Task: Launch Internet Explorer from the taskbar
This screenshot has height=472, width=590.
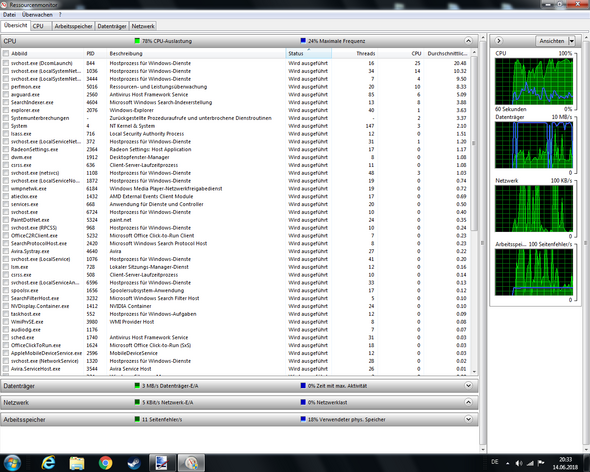Action: (x=48, y=463)
